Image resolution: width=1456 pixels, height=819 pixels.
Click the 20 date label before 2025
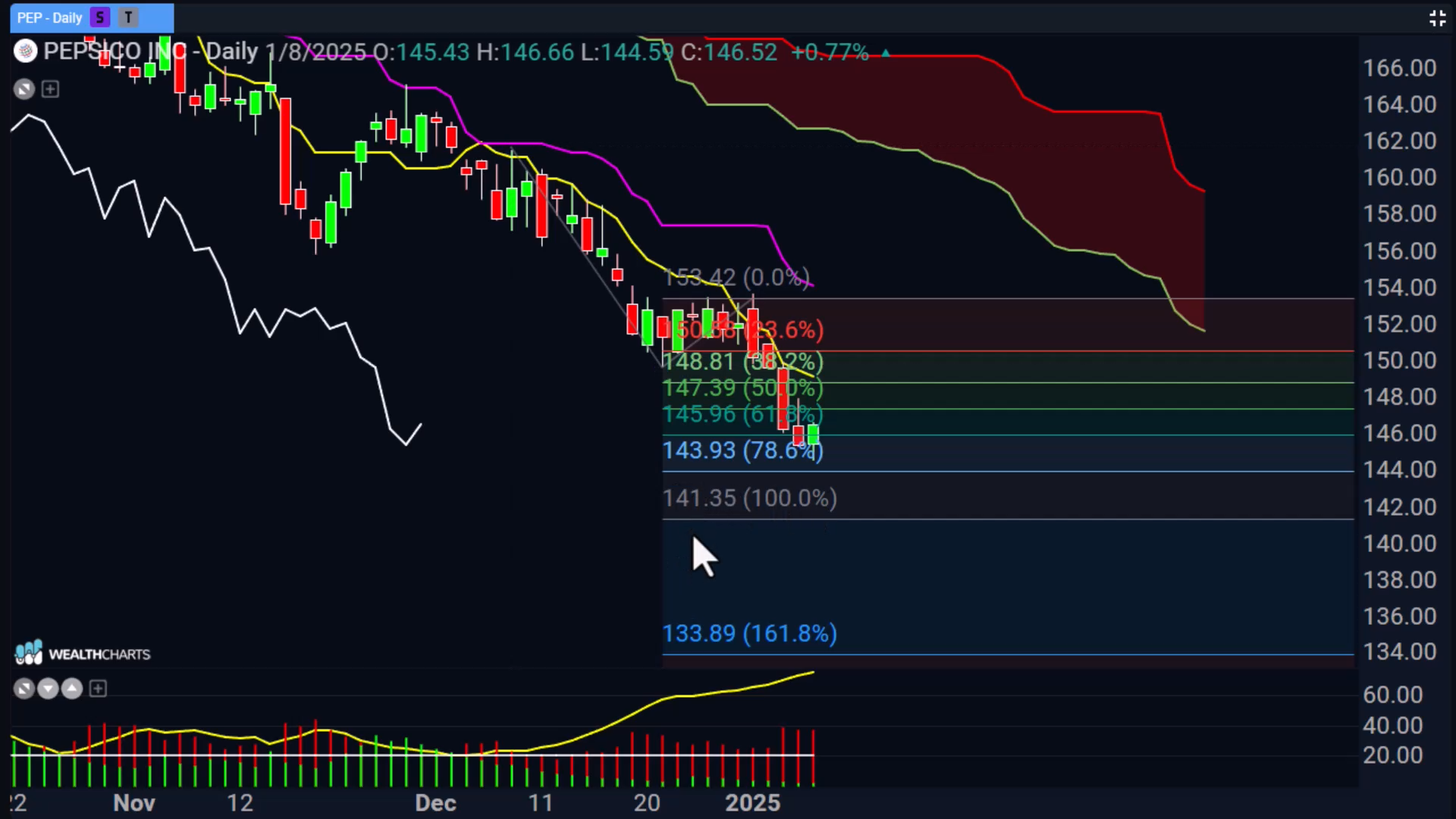(x=647, y=803)
